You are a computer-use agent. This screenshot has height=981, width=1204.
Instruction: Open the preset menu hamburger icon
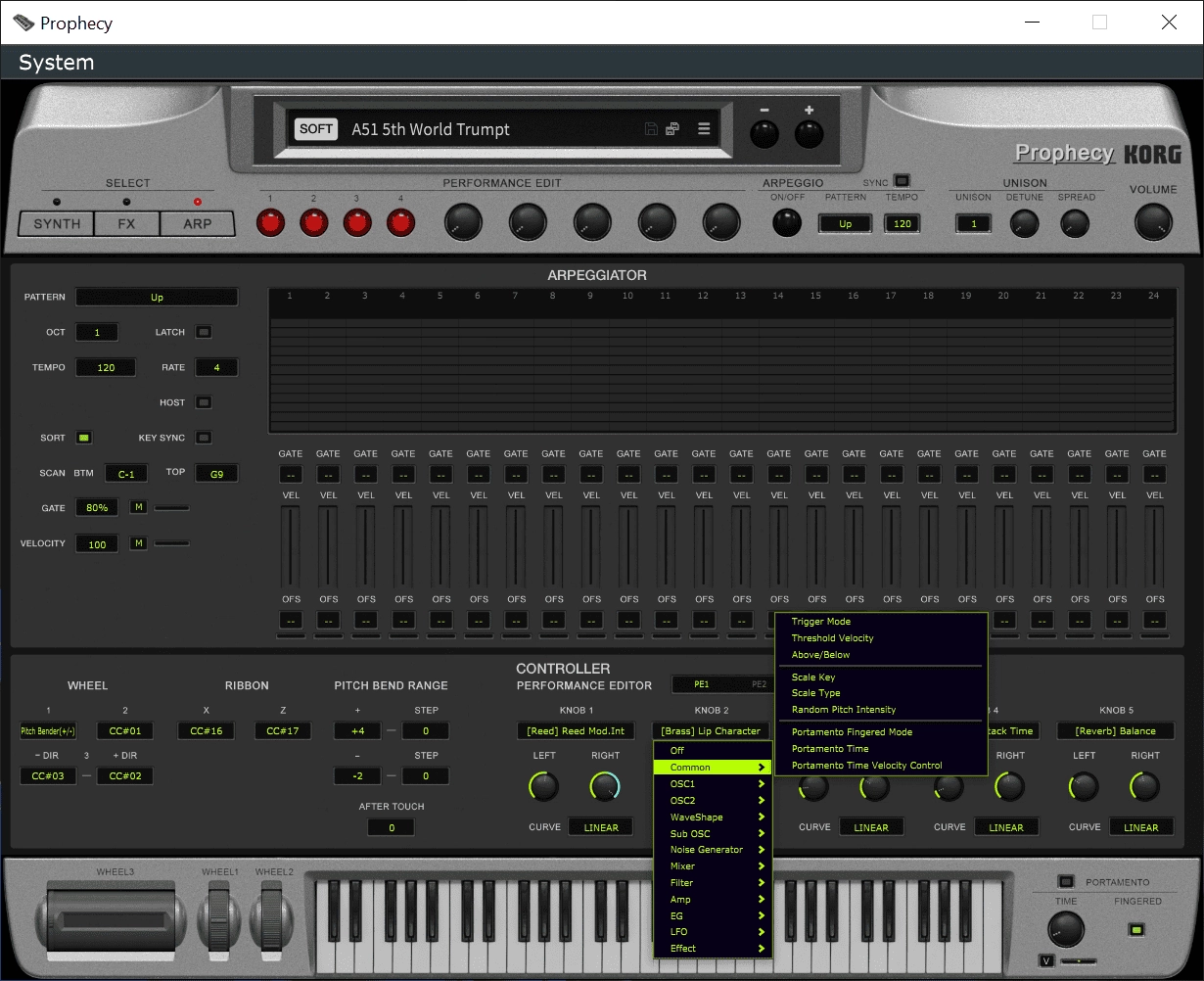[x=703, y=128]
